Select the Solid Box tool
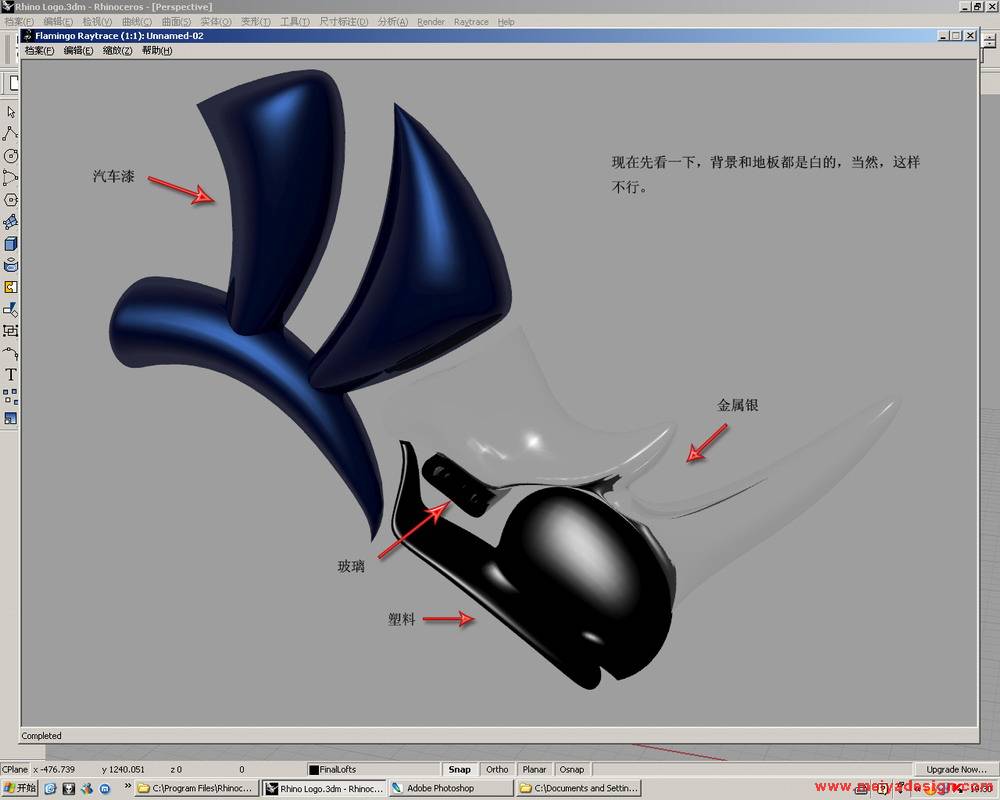Image resolution: width=1000 pixels, height=800 pixels. (x=11, y=244)
